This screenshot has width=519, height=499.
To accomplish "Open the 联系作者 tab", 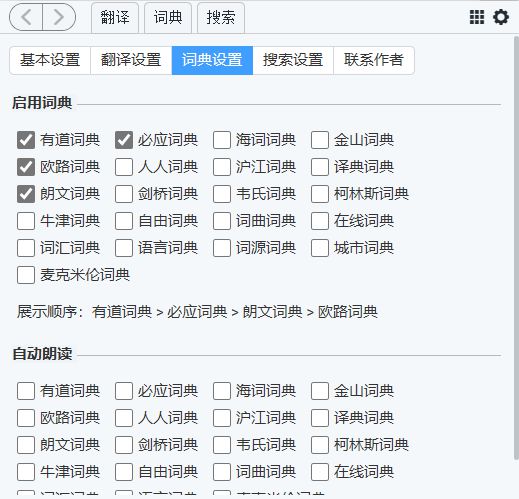I will (x=374, y=60).
